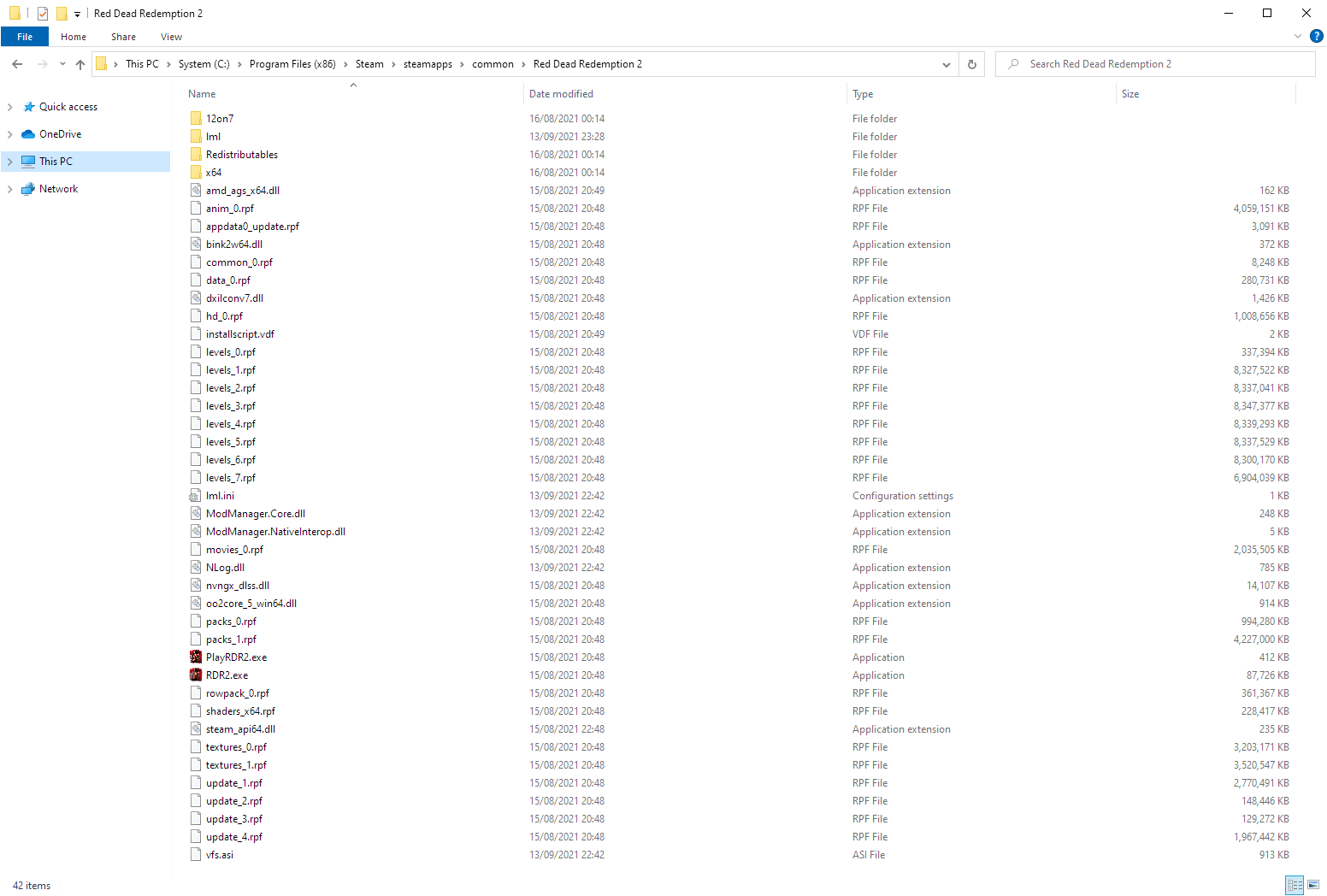The width and height of the screenshot is (1327, 896).
Task: Navigate to common in address bar
Action: pyautogui.click(x=492, y=64)
